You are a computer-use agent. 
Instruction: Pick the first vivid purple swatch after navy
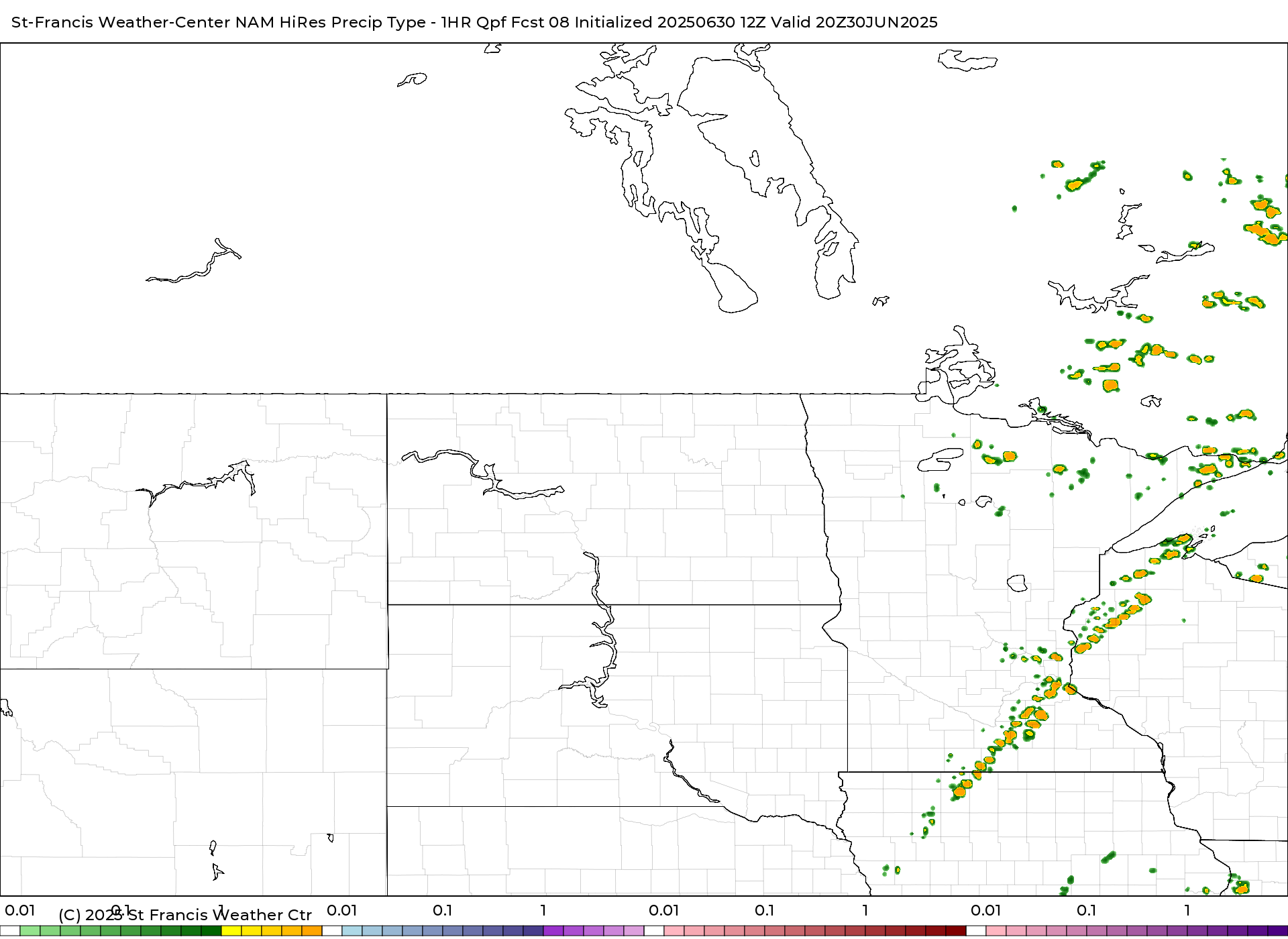(553, 931)
